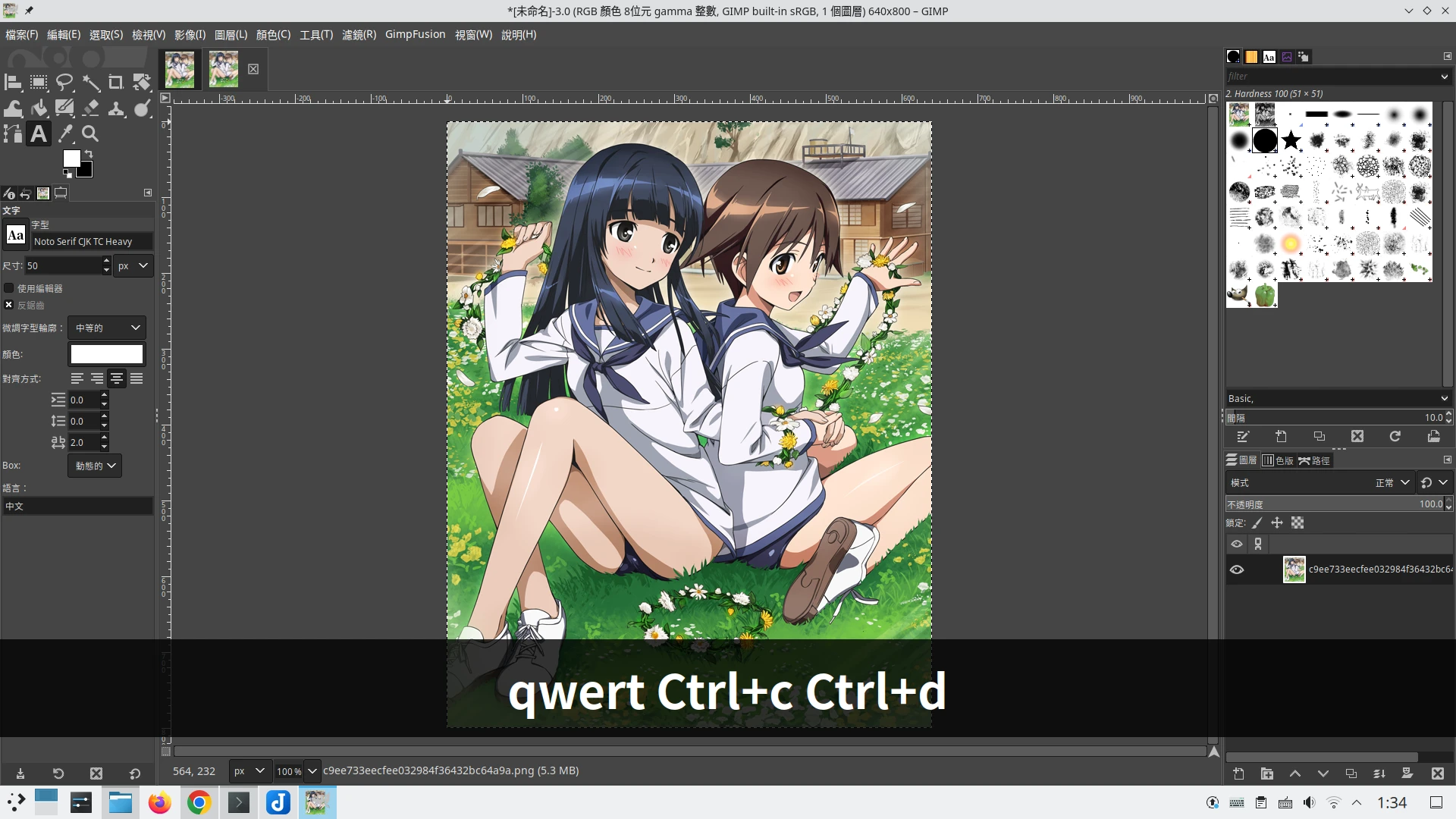1456x819 pixels.
Task: Switch to the 路徑 paths tab
Action: point(1314,460)
